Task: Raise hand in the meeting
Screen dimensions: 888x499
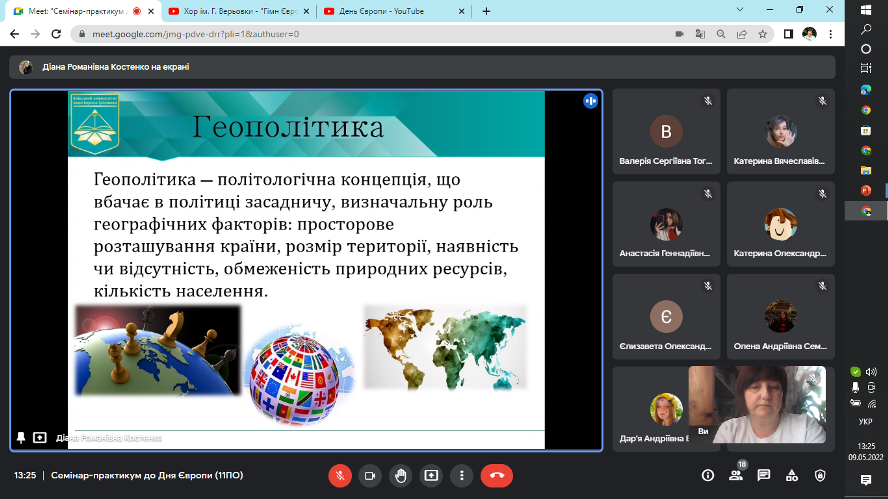Action: [x=400, y=475]
